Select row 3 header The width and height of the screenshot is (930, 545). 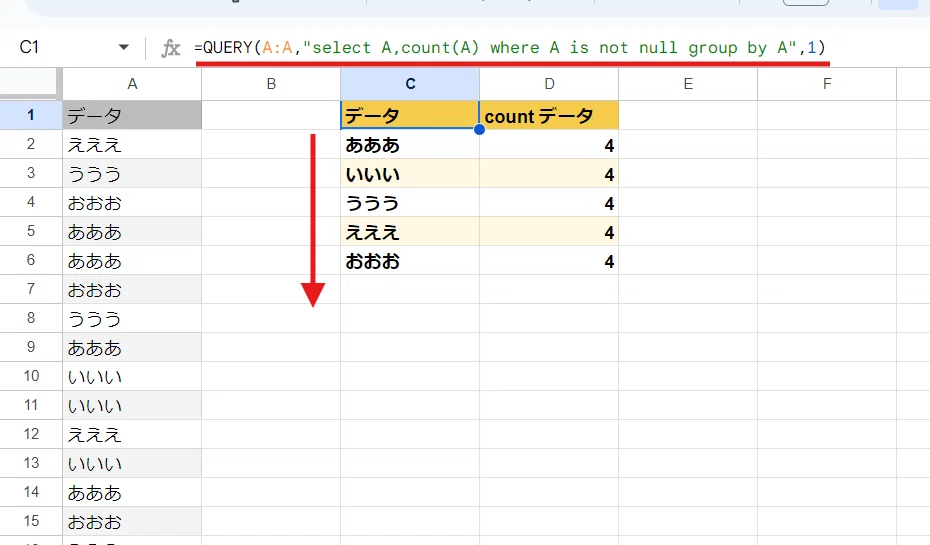click(31, 173)
